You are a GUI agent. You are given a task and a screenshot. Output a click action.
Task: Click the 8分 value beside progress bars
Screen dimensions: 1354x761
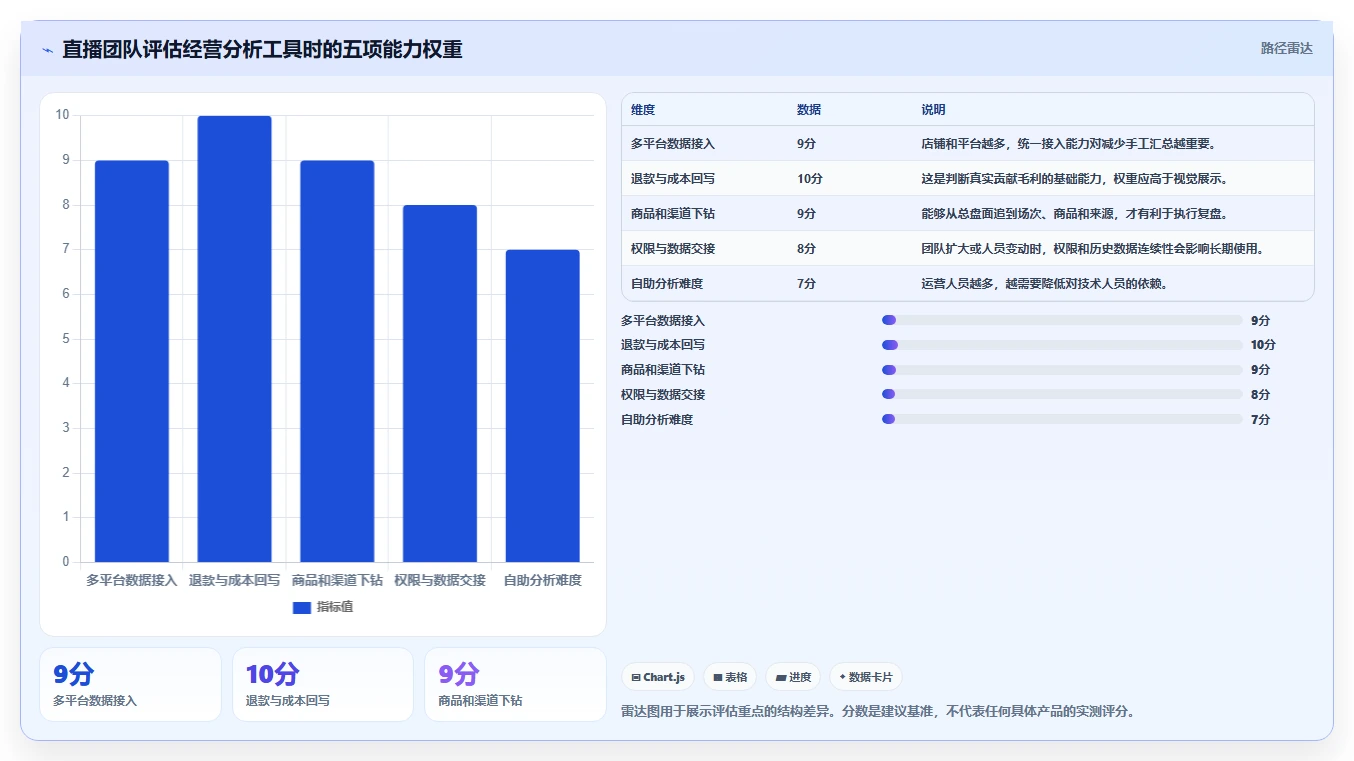point(1260,395)
